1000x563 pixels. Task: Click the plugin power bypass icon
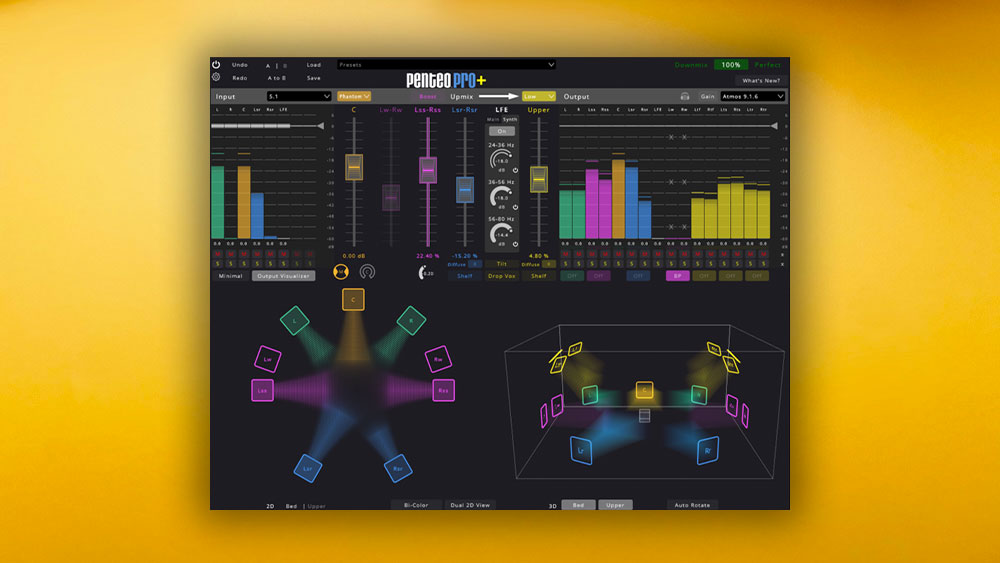(x=216, y=64)
